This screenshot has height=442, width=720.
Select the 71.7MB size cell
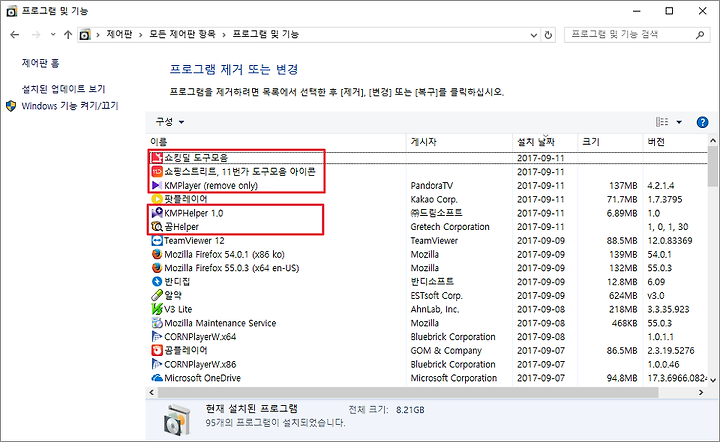pyautogui.click(x=622, y=199)
